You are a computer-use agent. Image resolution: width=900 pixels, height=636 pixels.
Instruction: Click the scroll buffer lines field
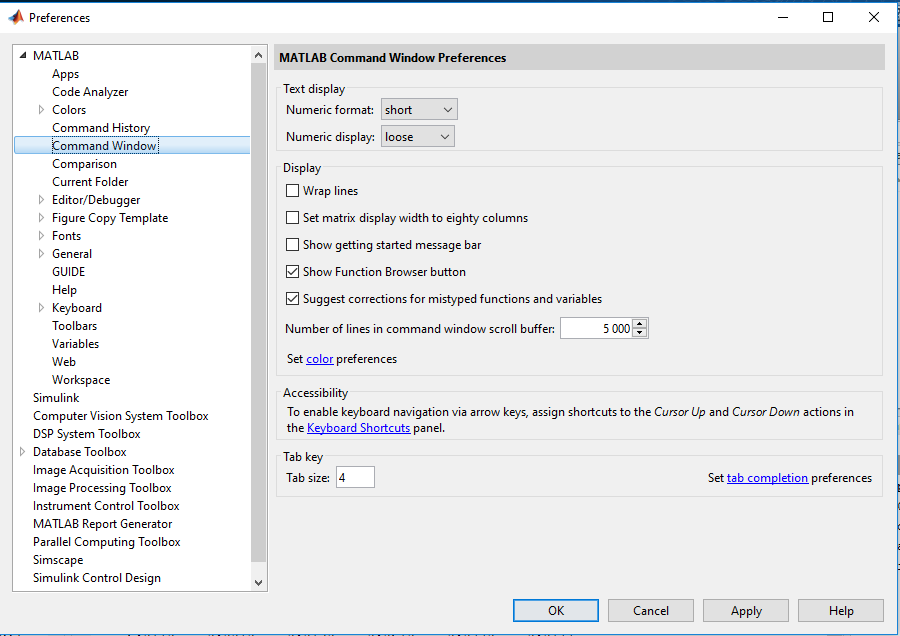[x=596, y=328]
